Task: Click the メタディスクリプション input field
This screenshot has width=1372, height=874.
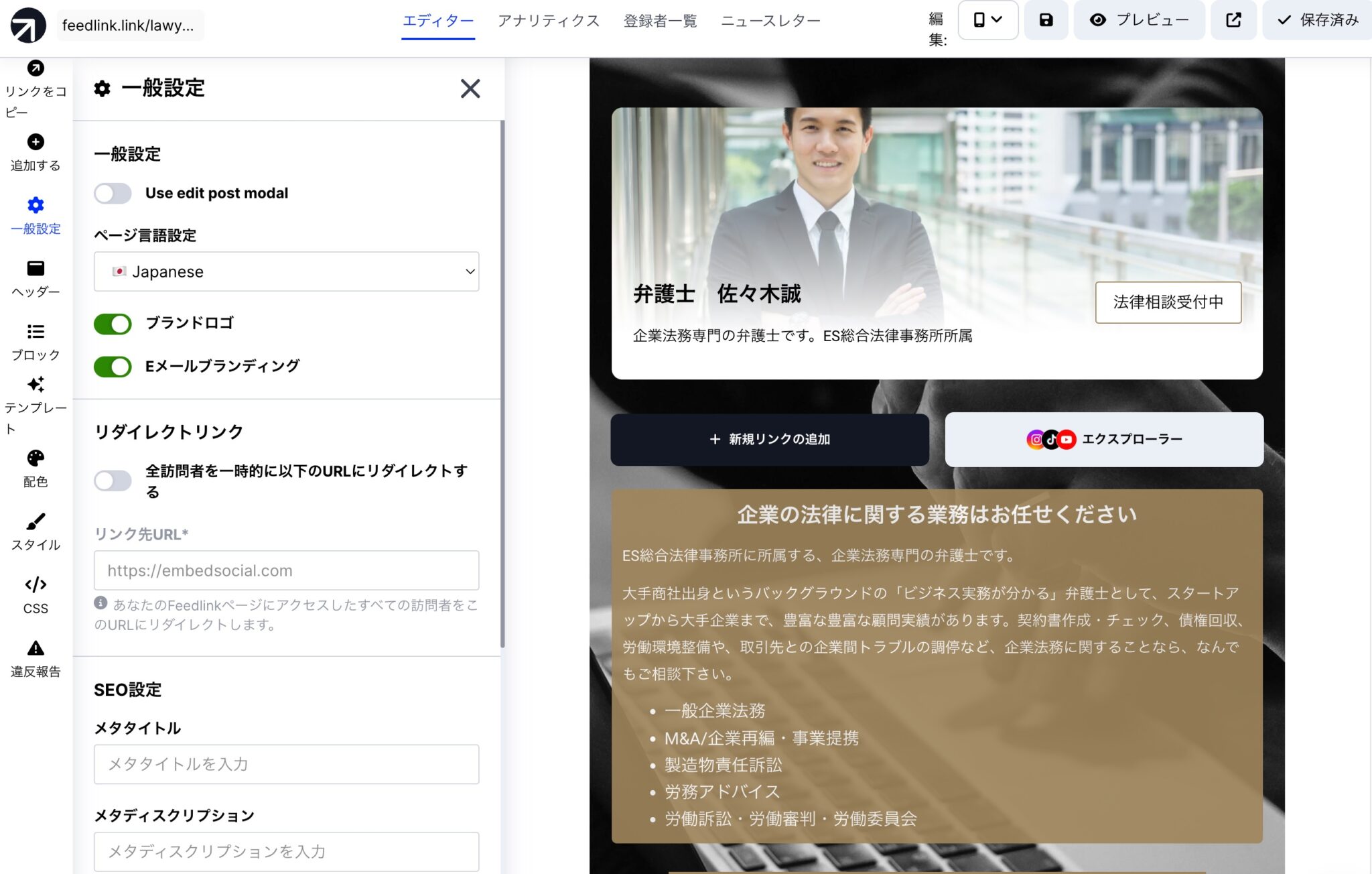Action: tap(286, 851)
